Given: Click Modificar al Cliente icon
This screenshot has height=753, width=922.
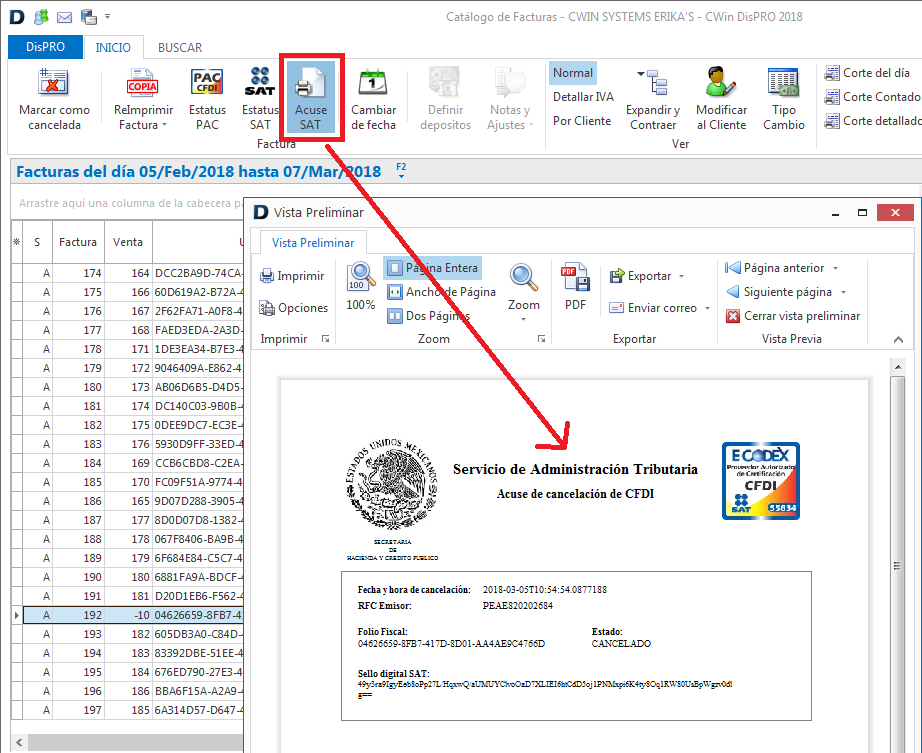Looking at the screenshot, I should (x=721, y=84).
